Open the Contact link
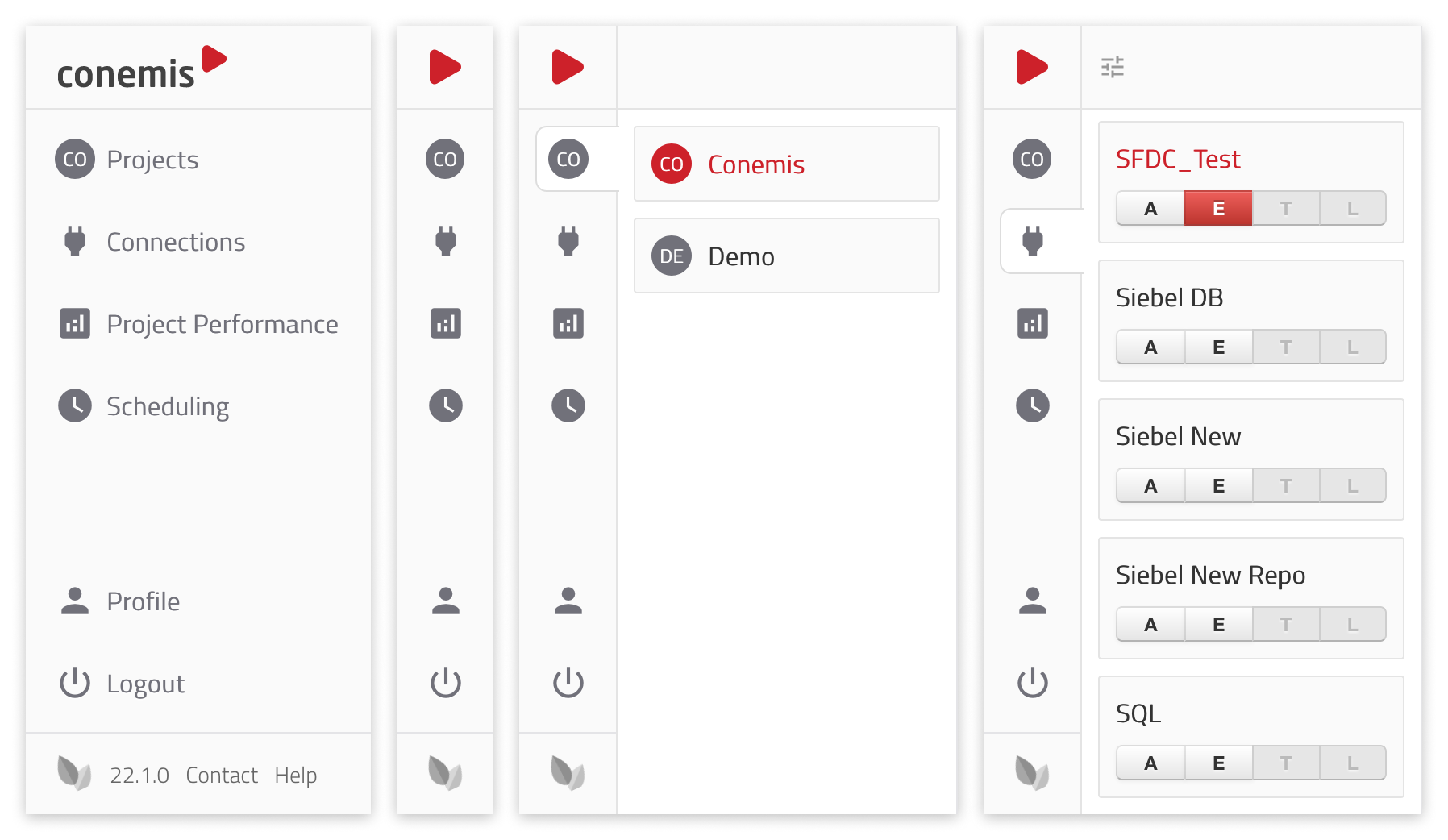The width and height of the screenshot is (1448, 840). click(x=221, y=775)
